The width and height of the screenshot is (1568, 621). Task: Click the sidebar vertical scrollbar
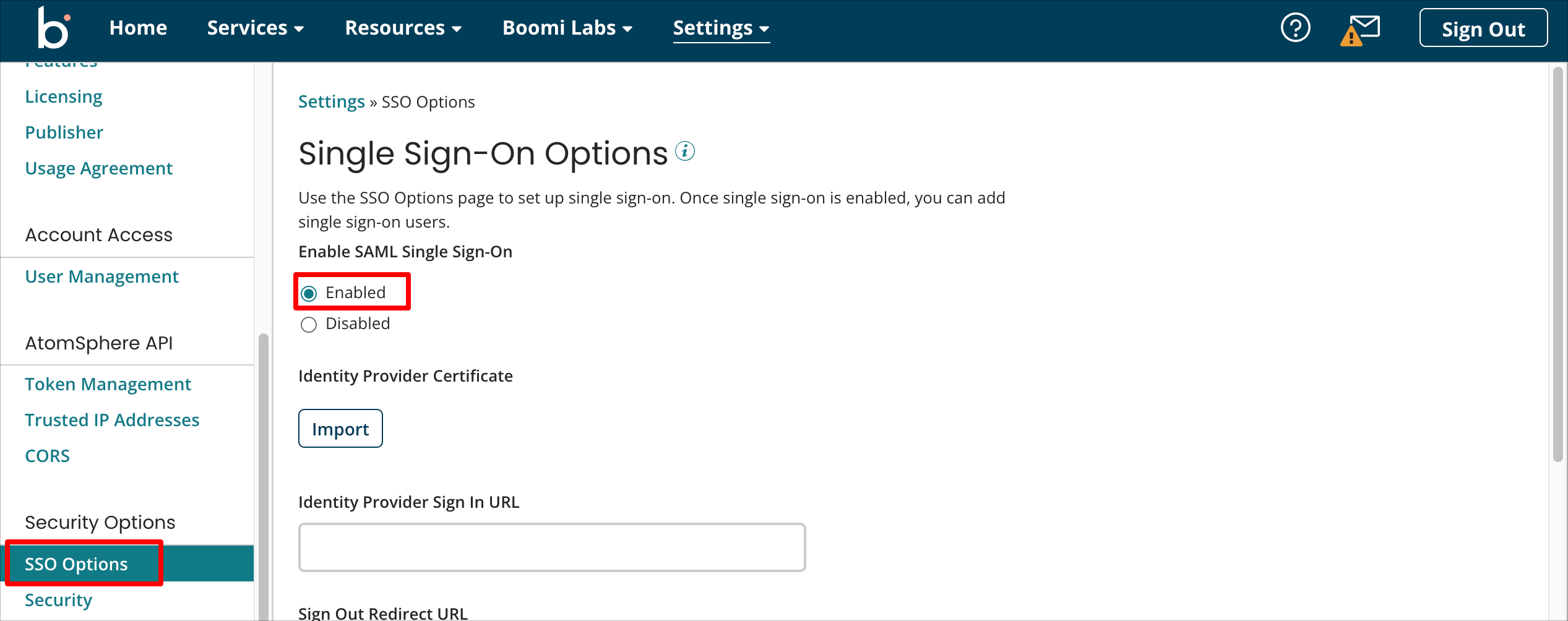click(264, 476)
